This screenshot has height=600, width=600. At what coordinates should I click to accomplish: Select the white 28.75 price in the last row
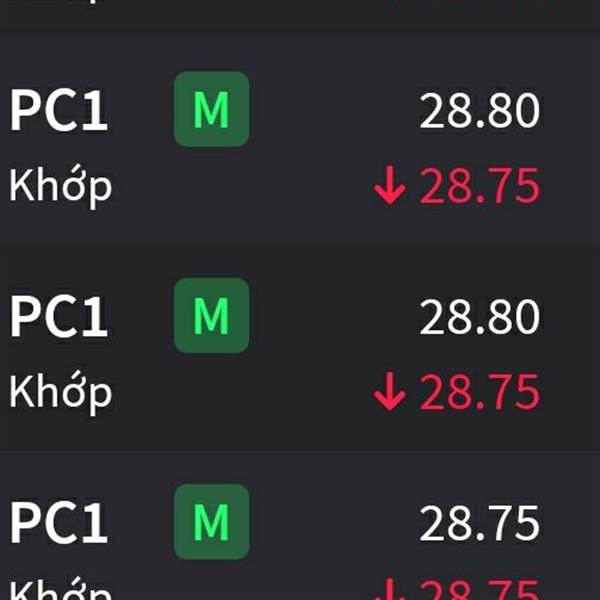click(x=479, y=523)
